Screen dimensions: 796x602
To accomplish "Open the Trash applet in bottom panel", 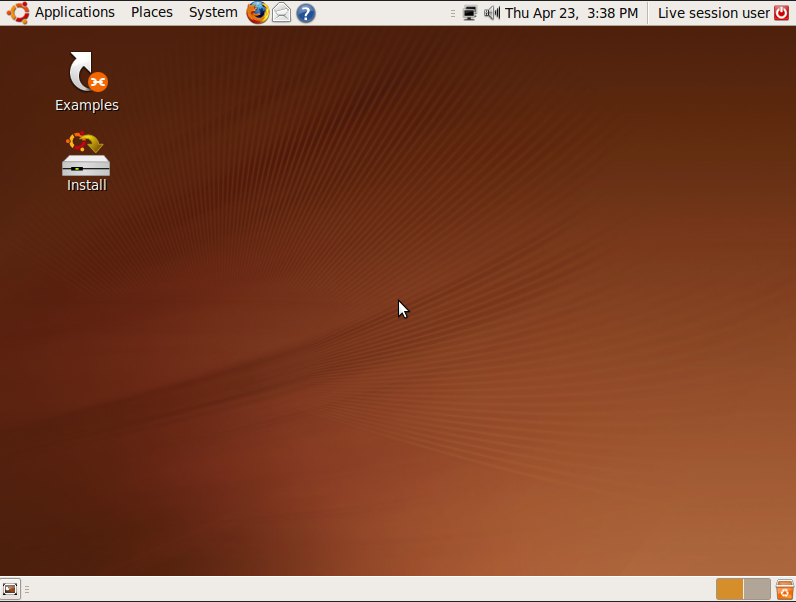I will (785, 589).
